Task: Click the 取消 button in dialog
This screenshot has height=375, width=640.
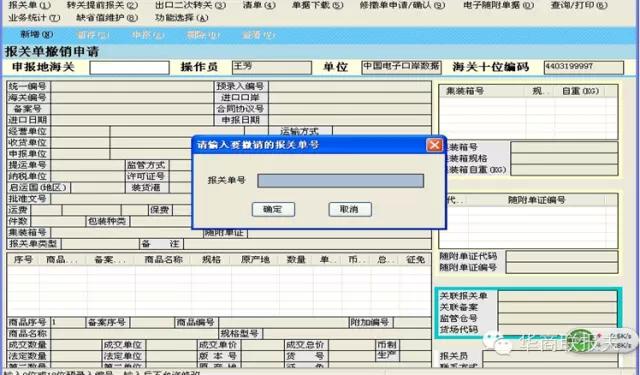Action: tap(350, 209)
